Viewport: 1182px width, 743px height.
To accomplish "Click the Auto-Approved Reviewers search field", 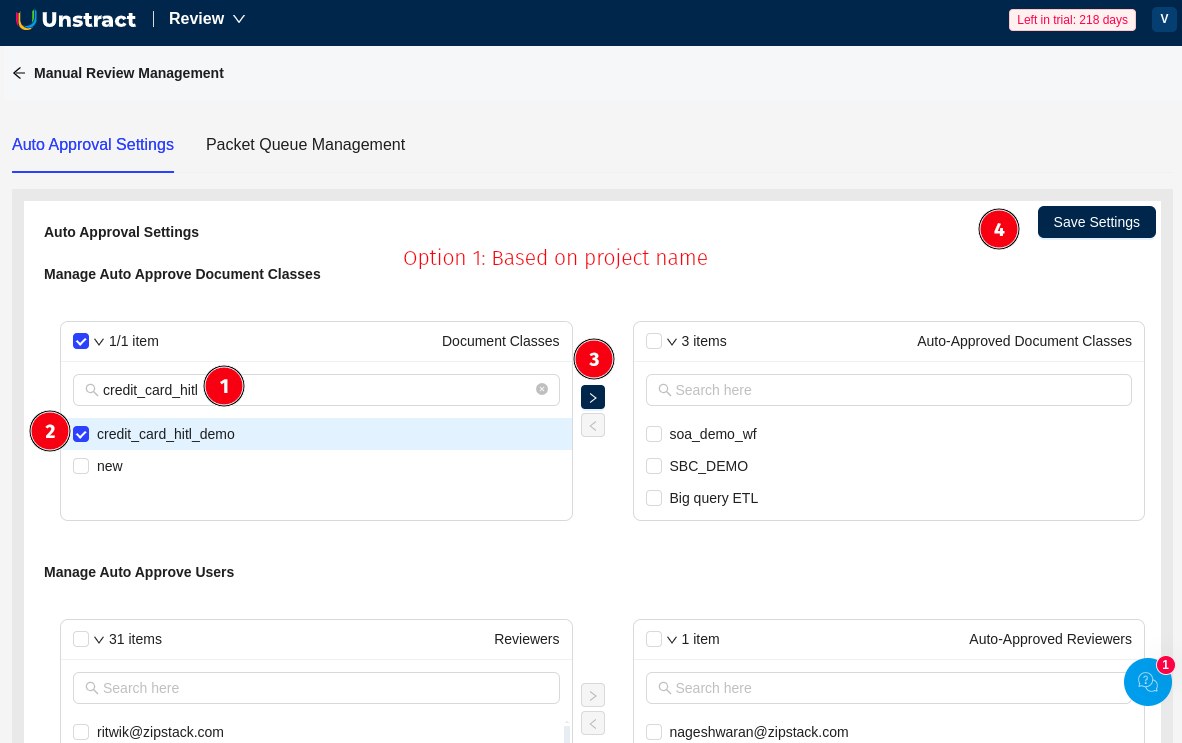I will [x=888, y=688].
